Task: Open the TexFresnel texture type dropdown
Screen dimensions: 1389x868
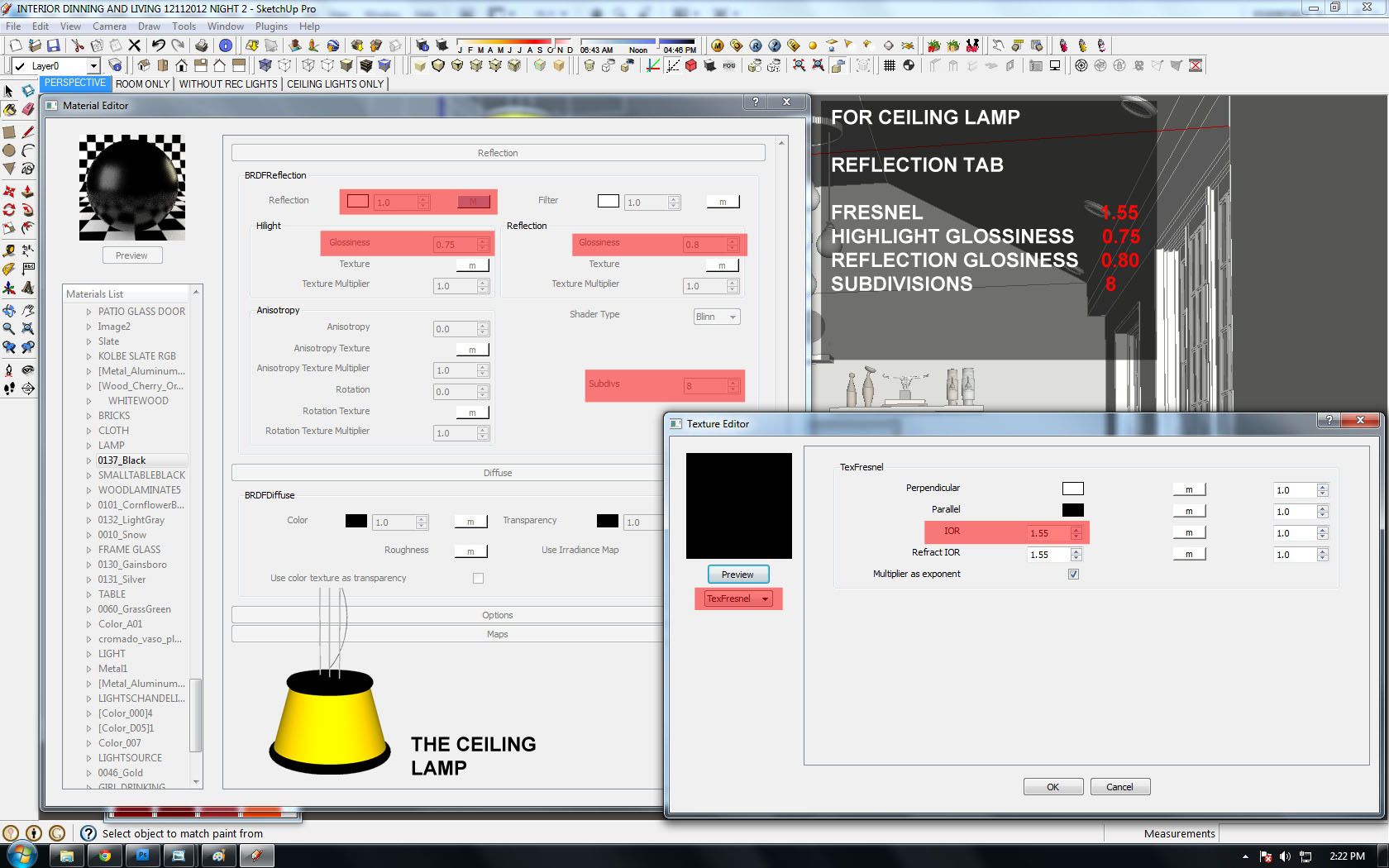Action: [737, 599]
